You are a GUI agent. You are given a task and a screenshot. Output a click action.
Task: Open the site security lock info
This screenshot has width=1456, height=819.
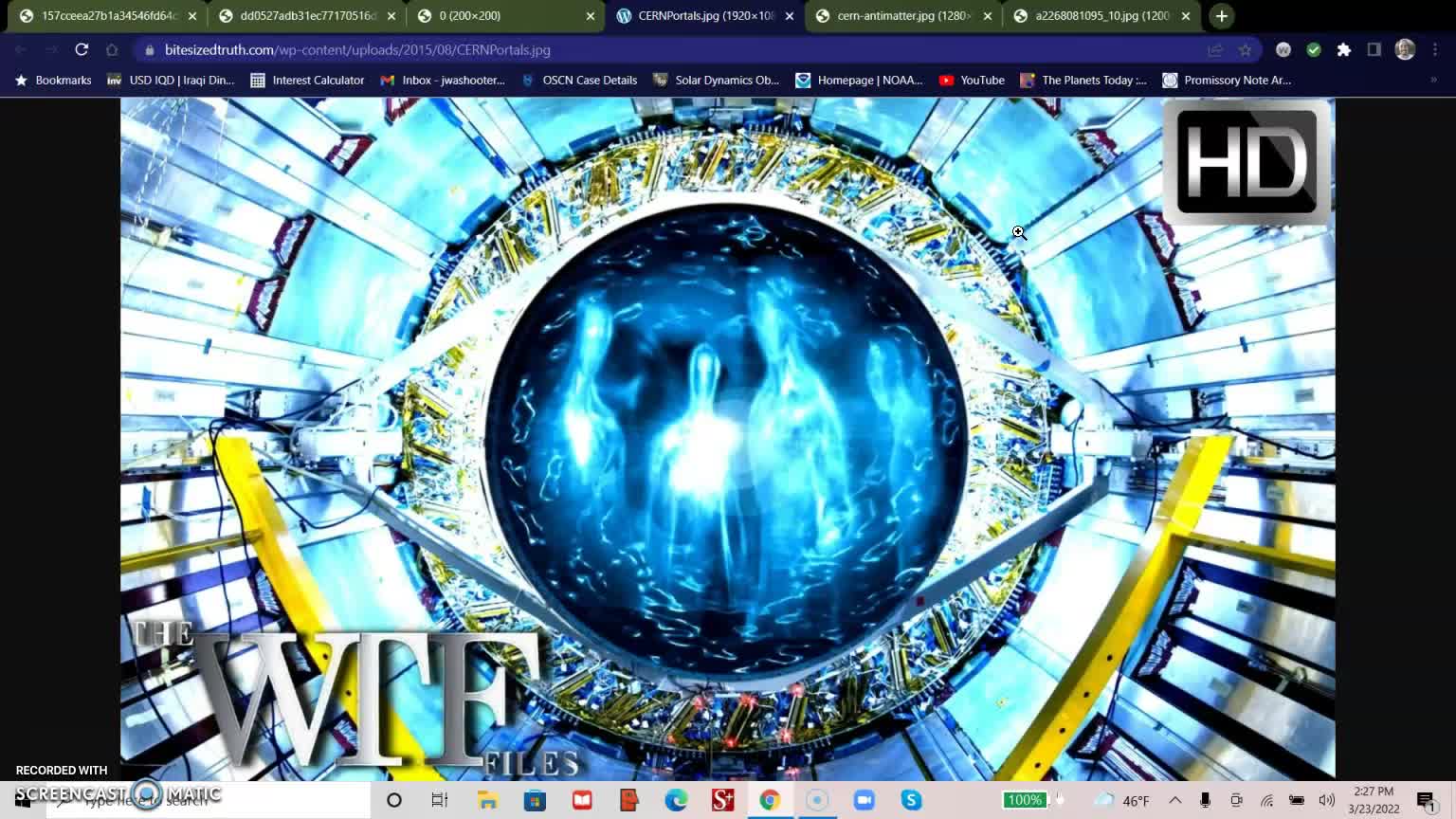150,49
